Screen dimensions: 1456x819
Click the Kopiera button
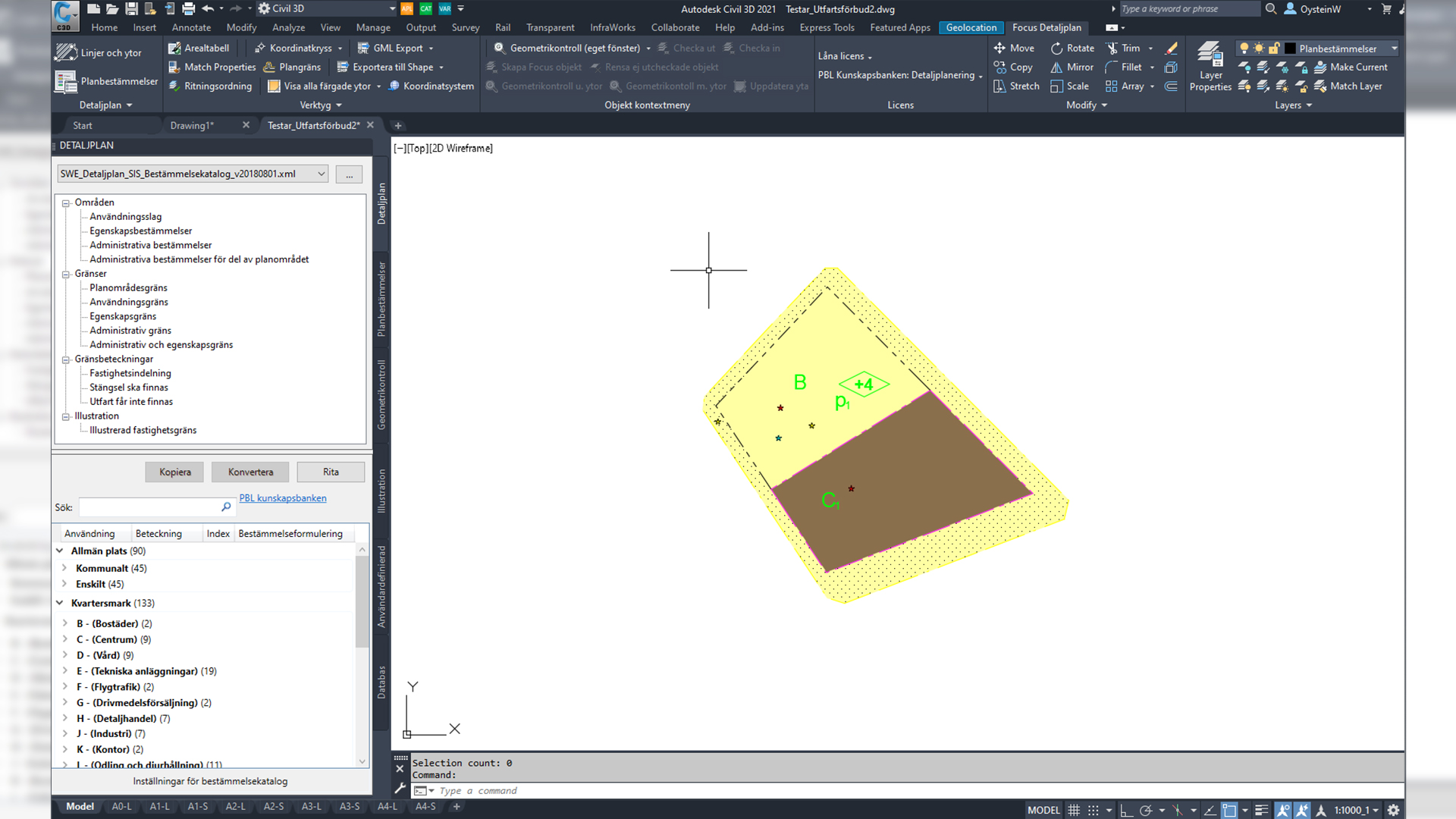click(x=174, y=471)
